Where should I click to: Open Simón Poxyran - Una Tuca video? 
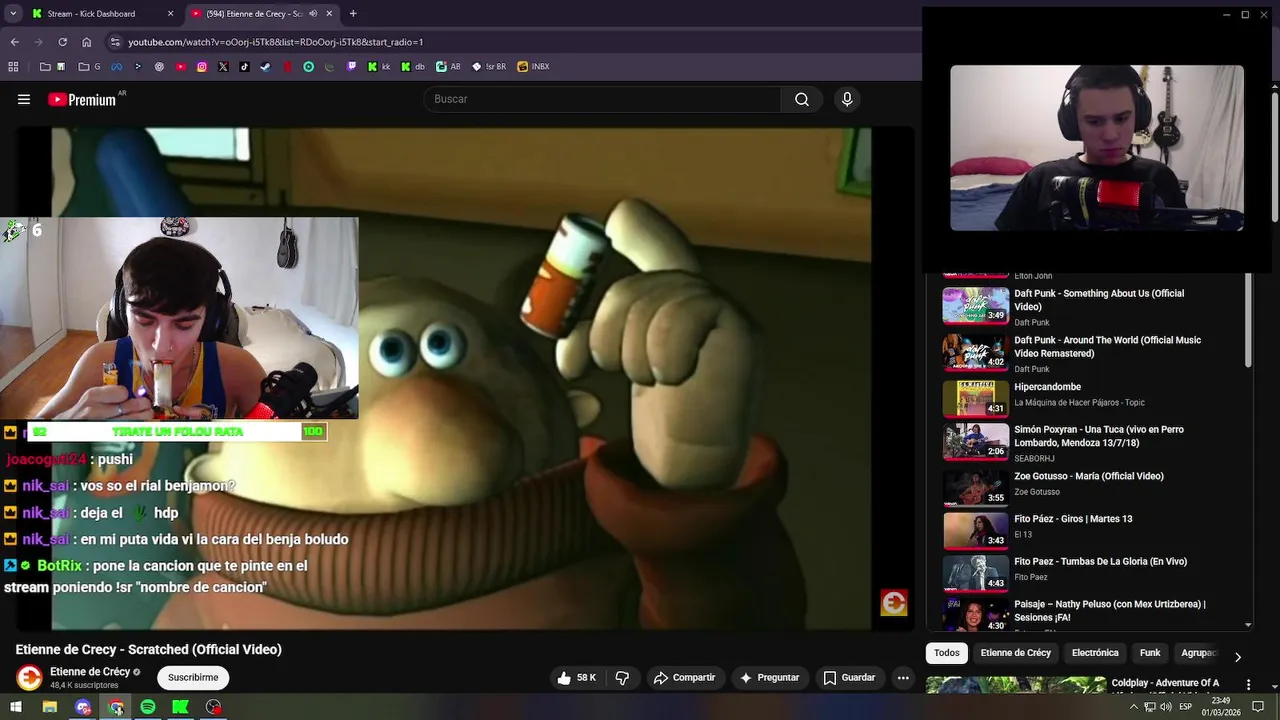[1098, 436]
